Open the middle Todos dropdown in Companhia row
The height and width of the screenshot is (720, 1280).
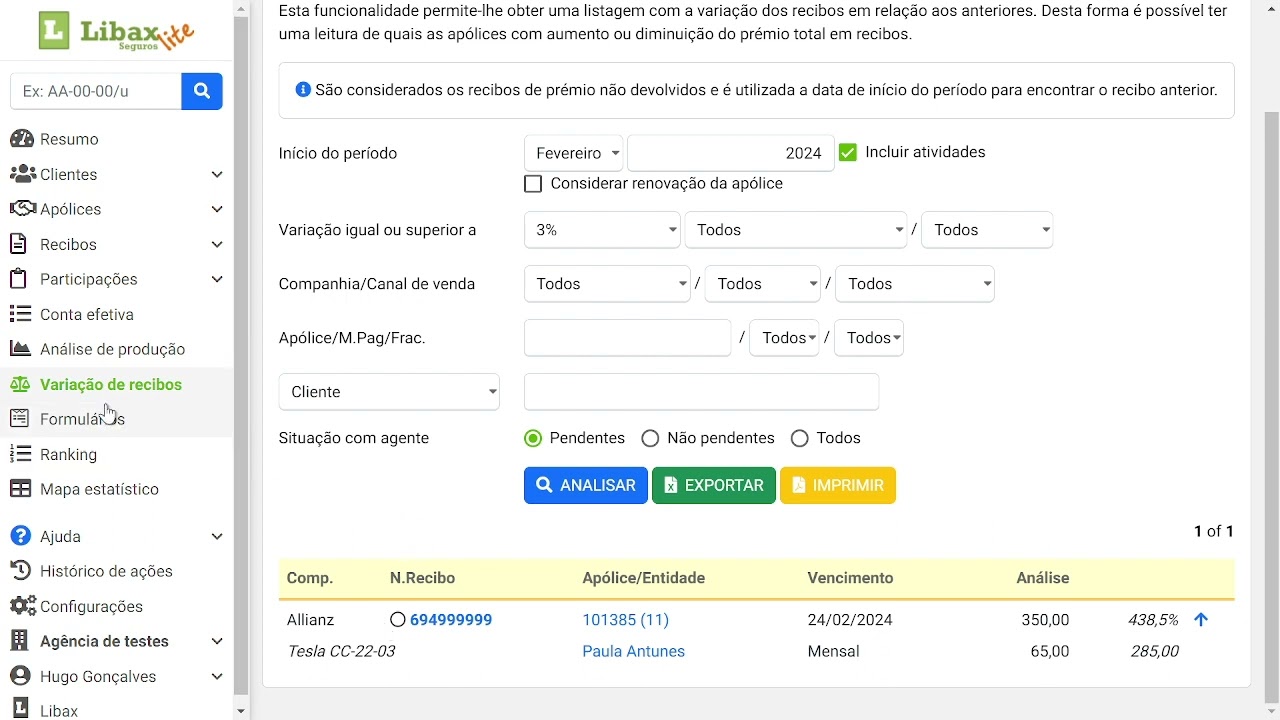tap(762, 284)
